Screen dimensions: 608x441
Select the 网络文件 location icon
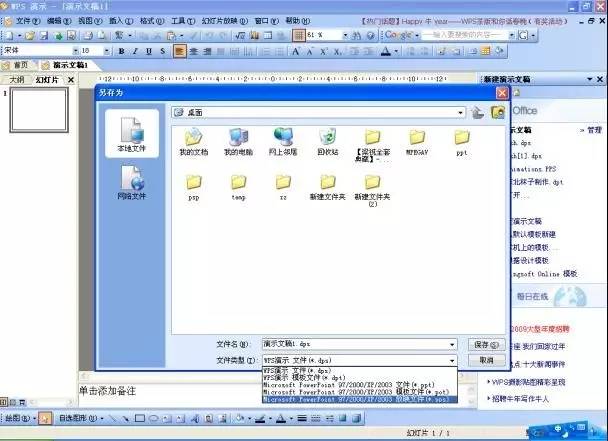click(x=131, y=183)
